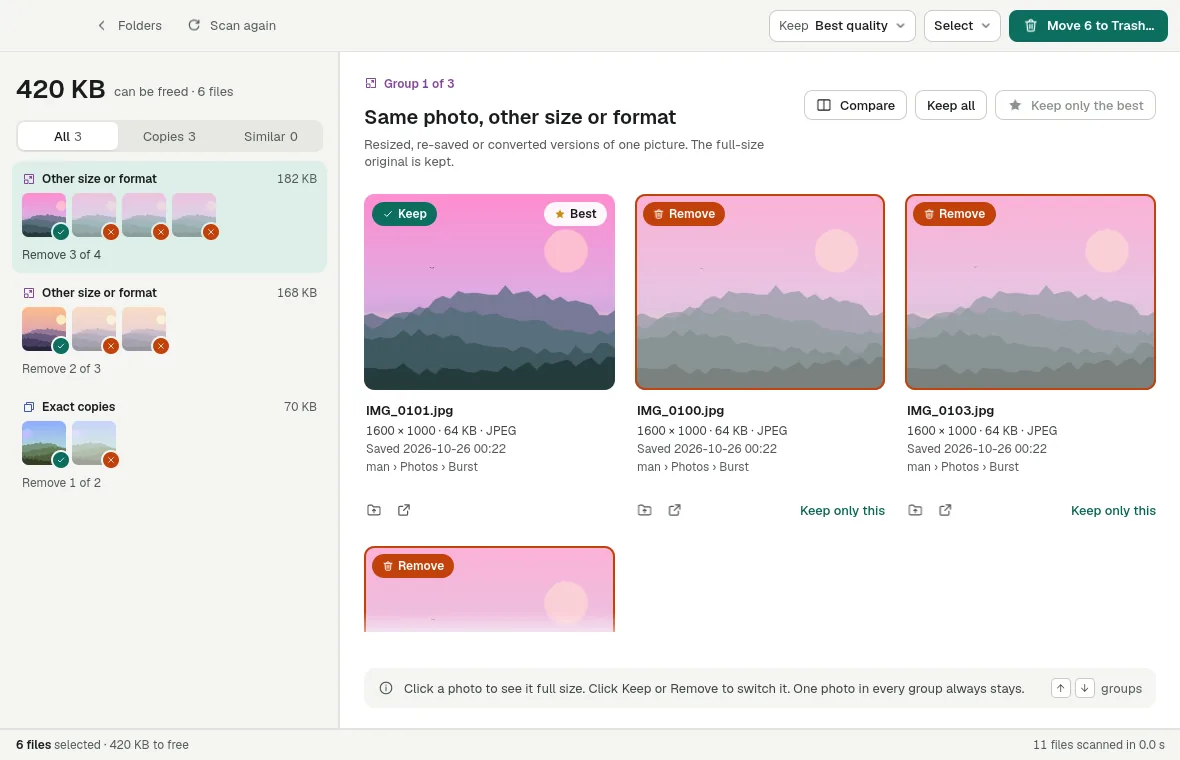This screenshot has width=1180, height=760.
Task: Click the folder icon under IMG_0103.jpg
Action: tap(915, 510)
